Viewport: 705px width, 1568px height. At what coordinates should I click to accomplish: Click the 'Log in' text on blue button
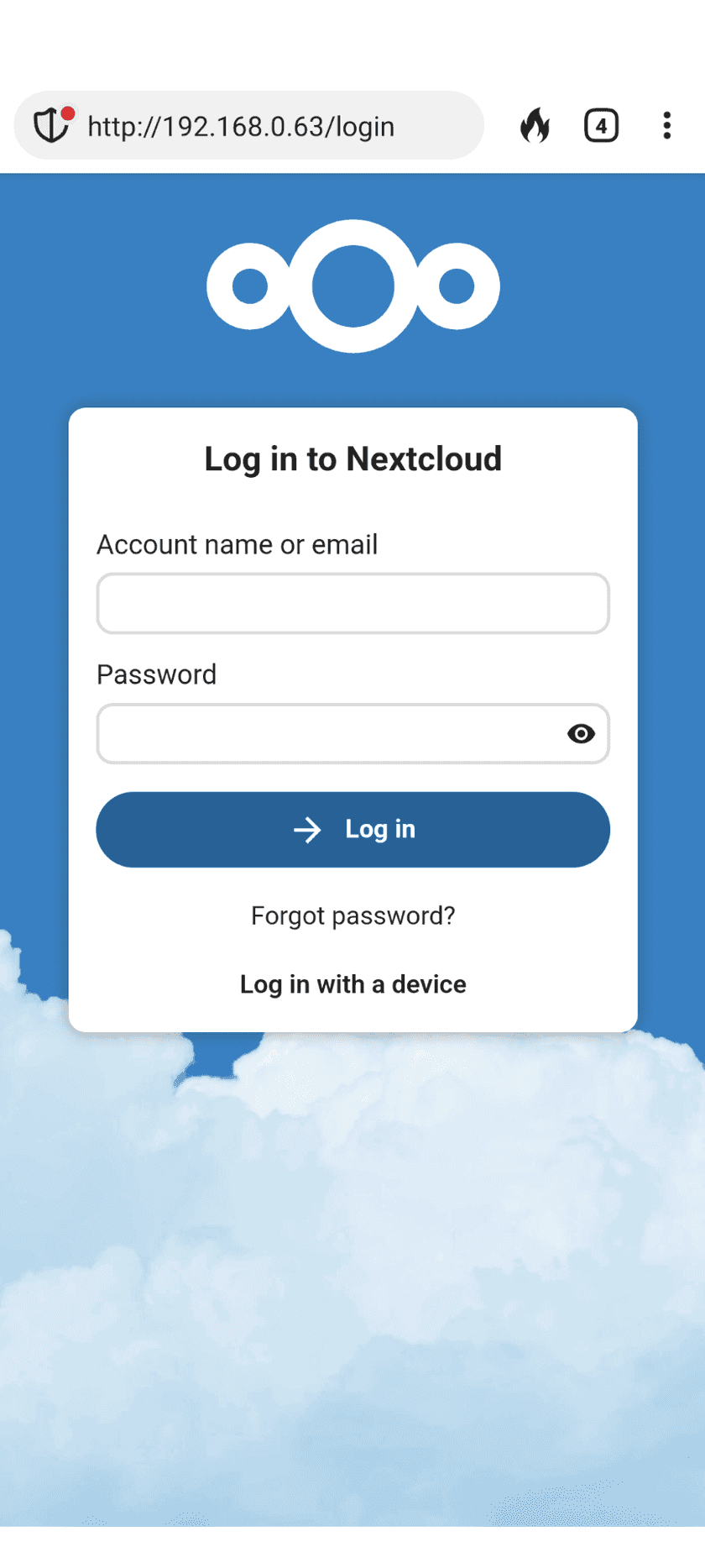[380, 830]
